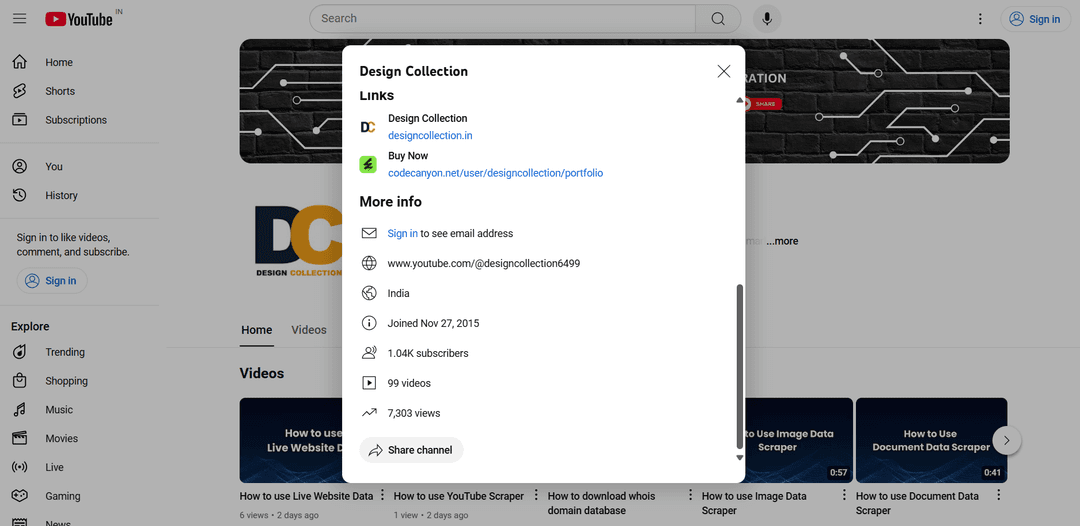The image size is (1080, 526).
Task: Click the dialog scrollbar up arrow
Action: click(x=740, y=101)
